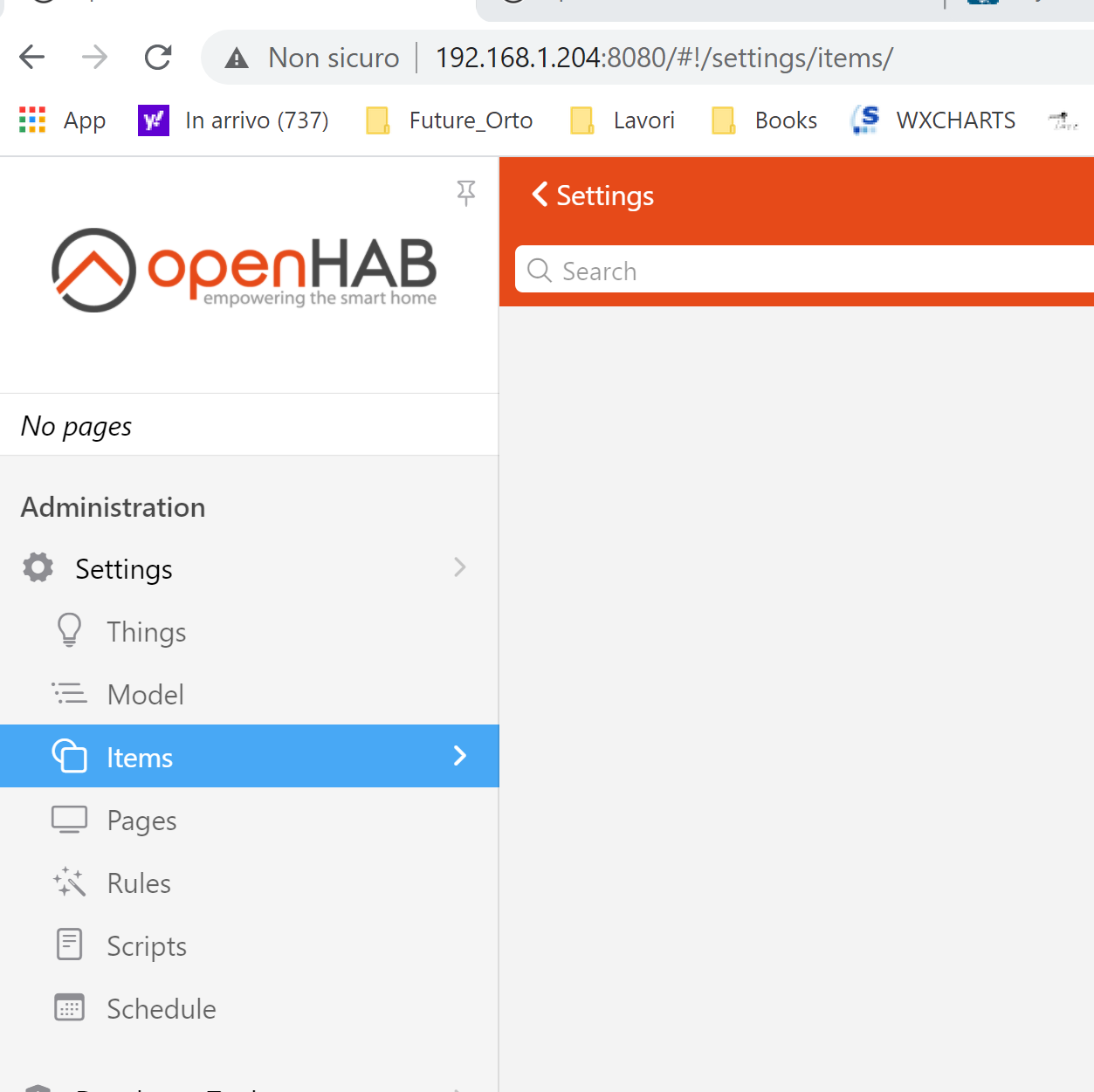Select the Items copy icon in sidebar

pyautogui.click(x=70, y=756)
